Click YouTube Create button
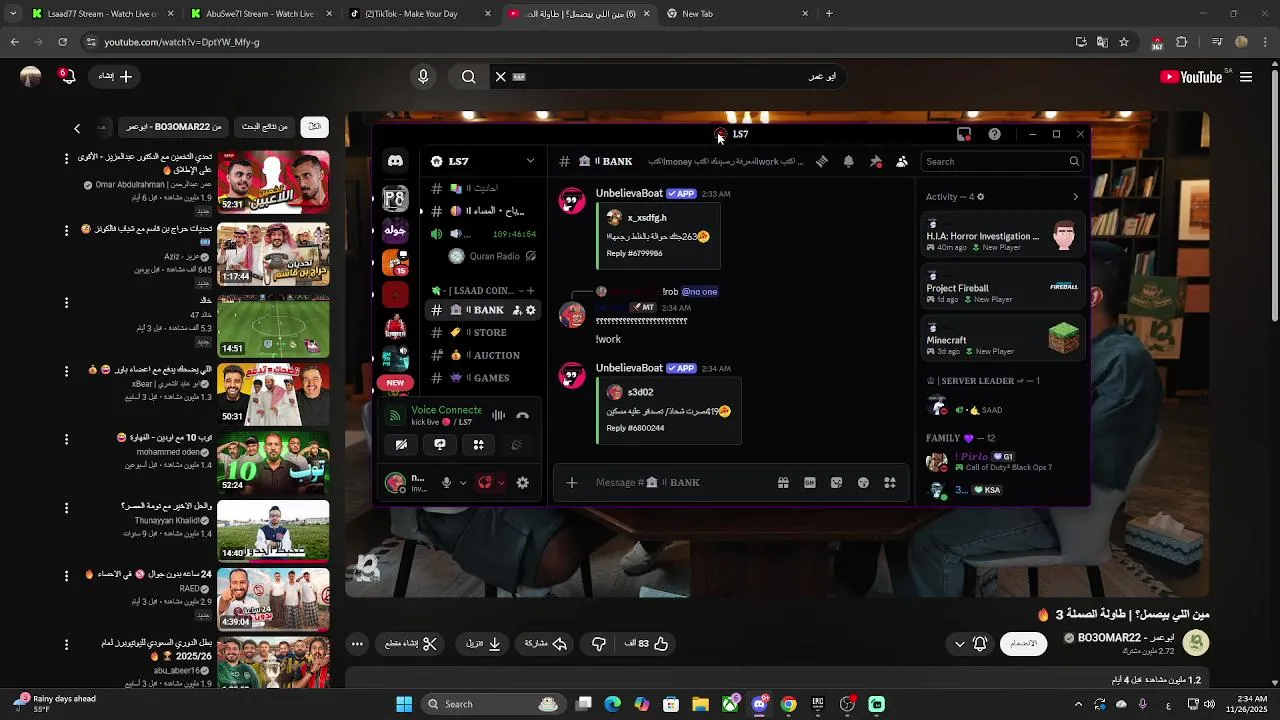Screen dimensions: 1280x720 [x=115, y=77]
